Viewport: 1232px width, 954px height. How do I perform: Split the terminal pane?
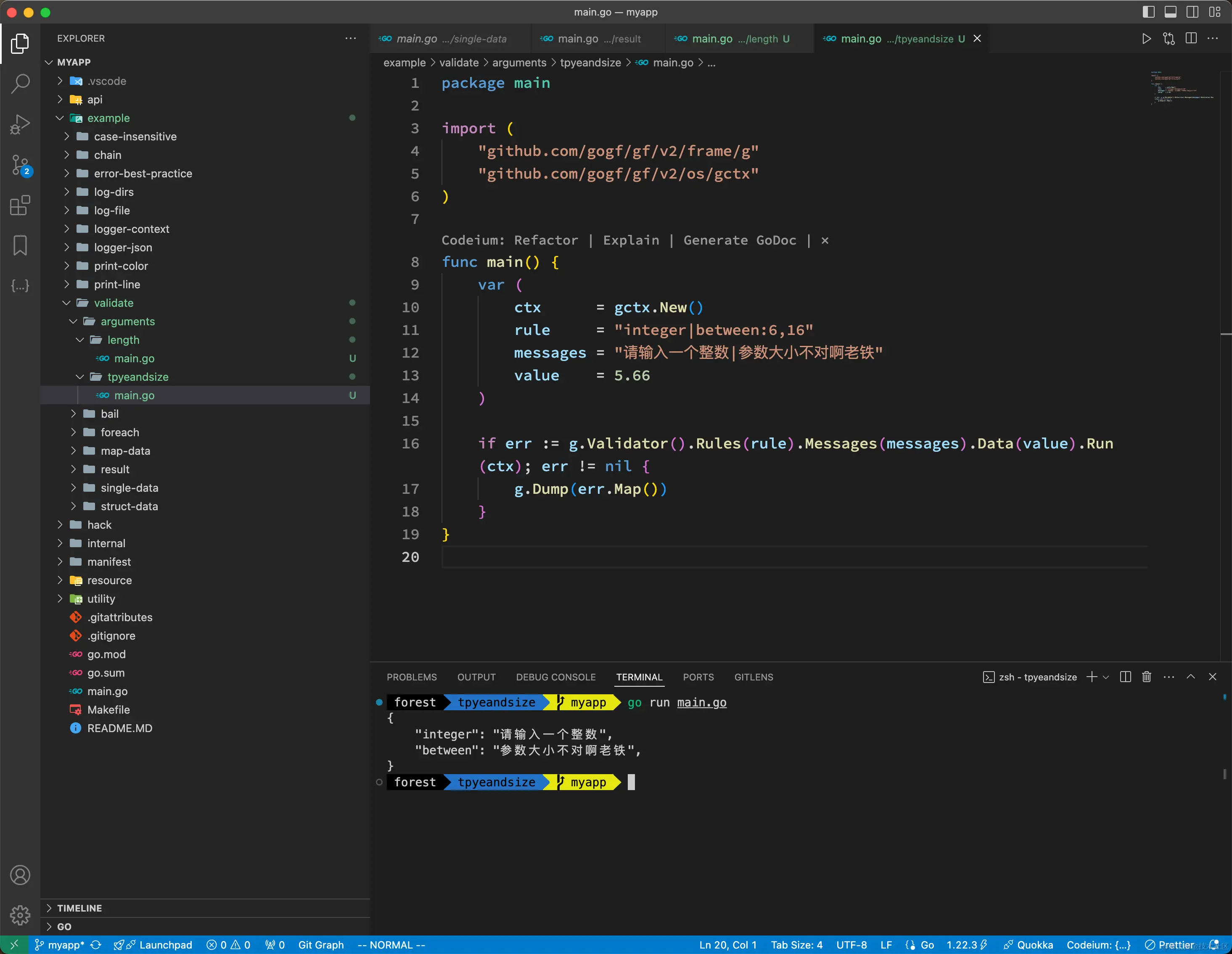1125,677
